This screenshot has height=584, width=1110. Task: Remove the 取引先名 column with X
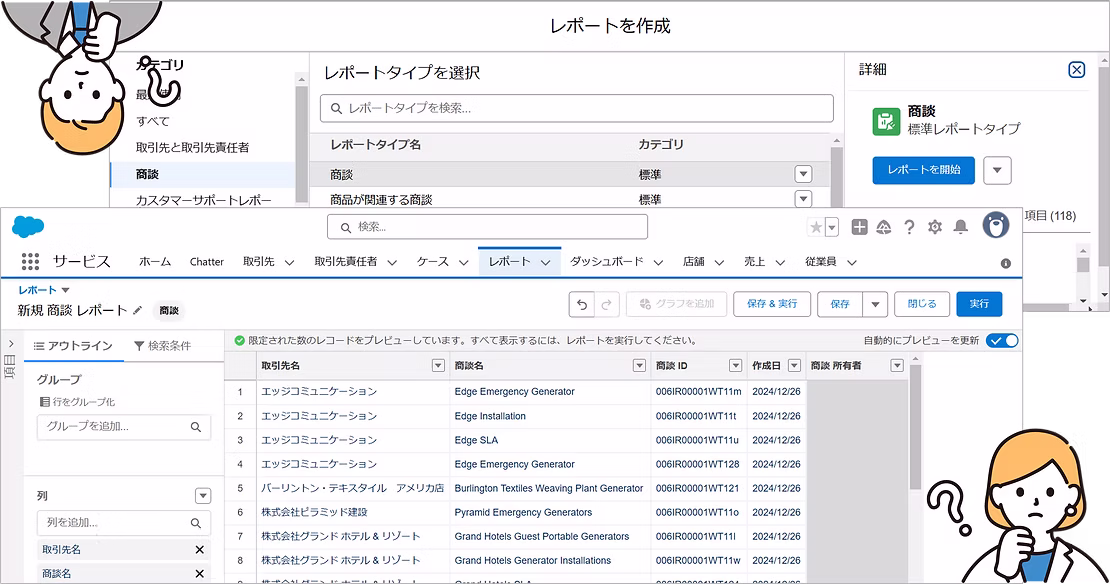point(200,550)
